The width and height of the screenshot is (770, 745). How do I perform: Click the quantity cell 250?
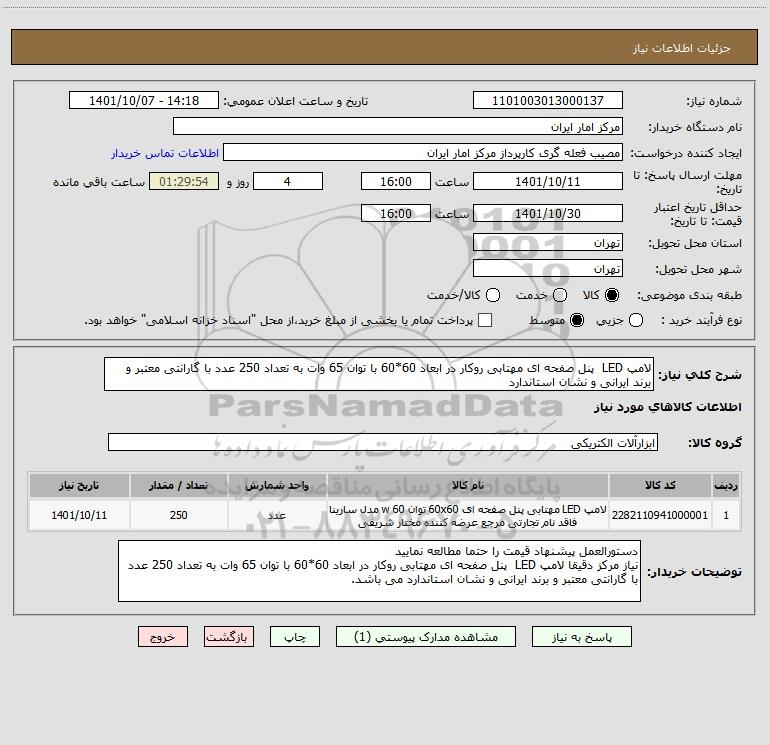179,515
